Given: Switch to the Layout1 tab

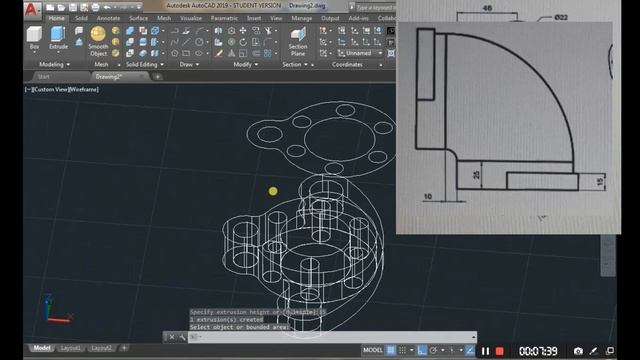Looking at the screenshot, I should [70, 348].
